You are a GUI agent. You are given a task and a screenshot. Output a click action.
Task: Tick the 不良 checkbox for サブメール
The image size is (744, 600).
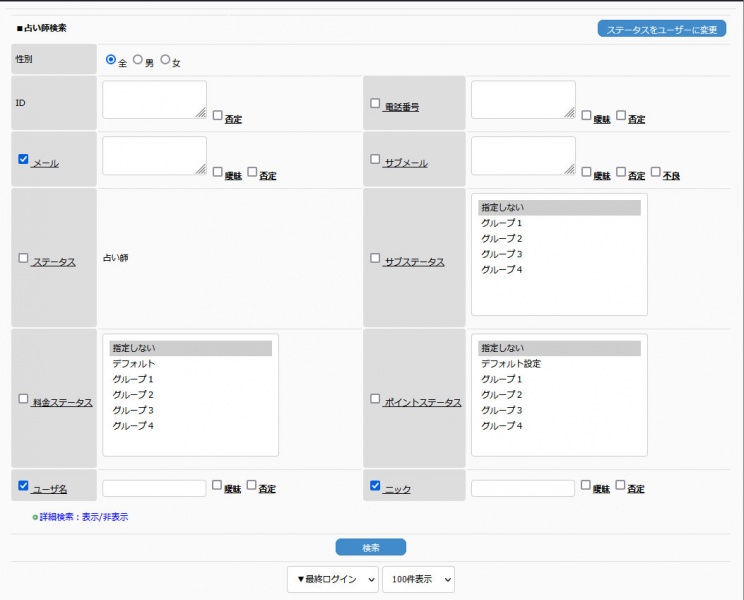pyautogui.click(x=656, y=172)
